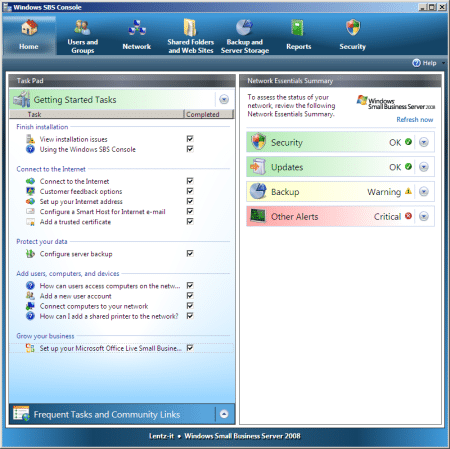Expand Frequent Tasks and Community Links

coord(224,414)
